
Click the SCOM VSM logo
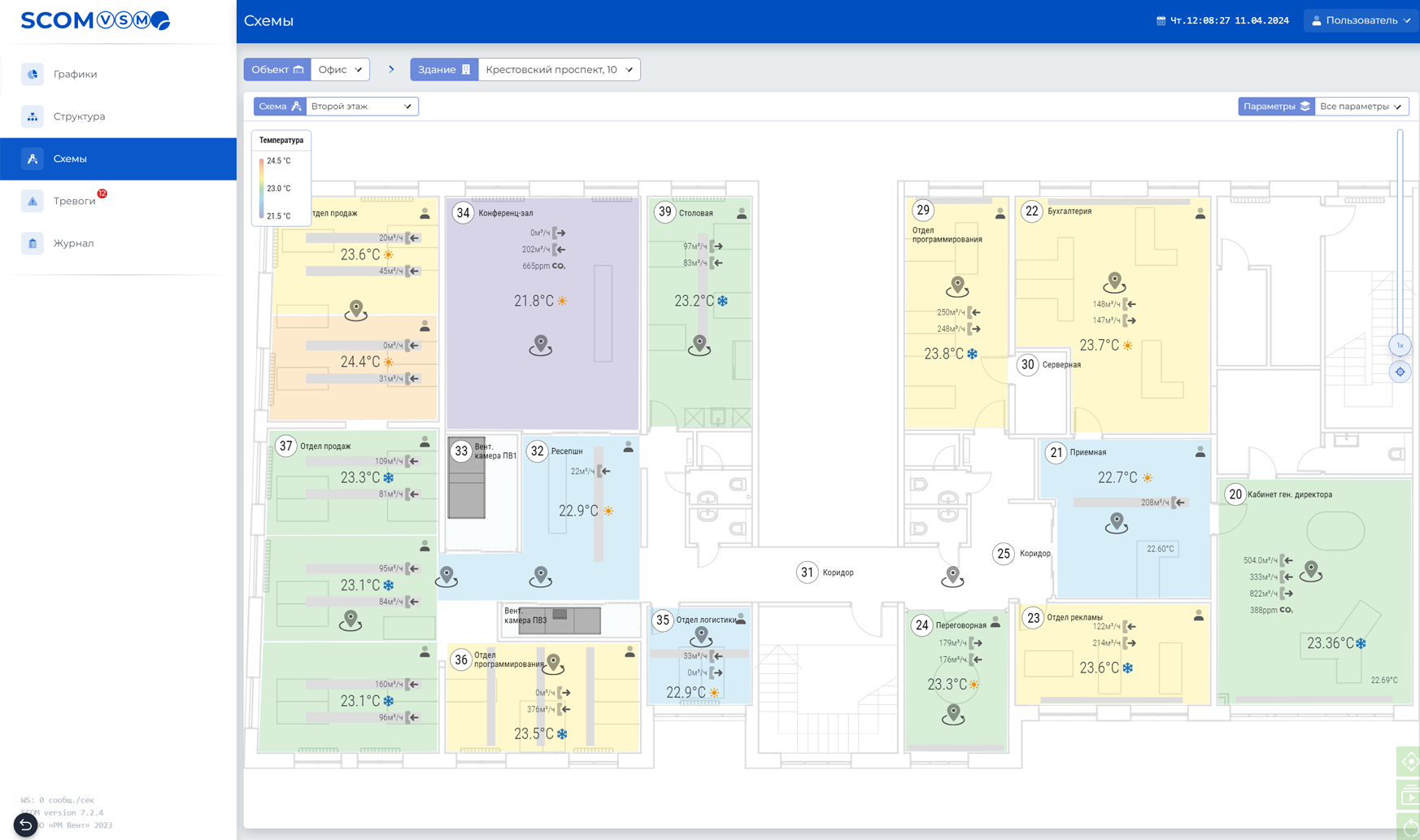point(95,20)
